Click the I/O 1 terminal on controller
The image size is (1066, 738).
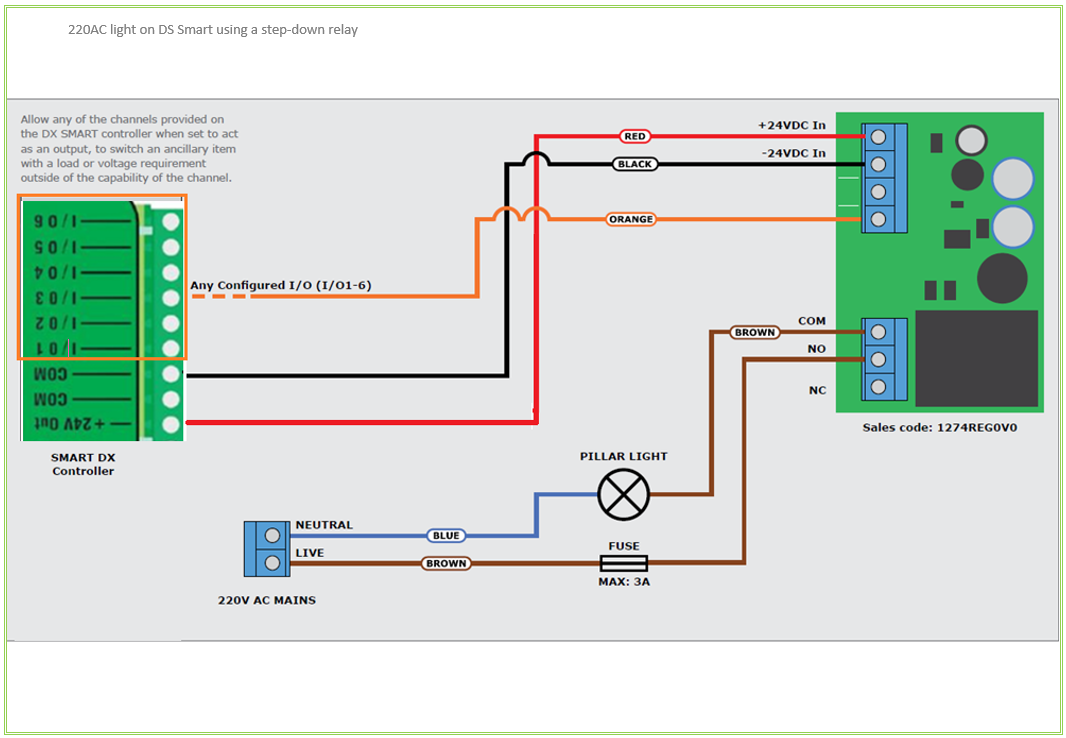171,349
